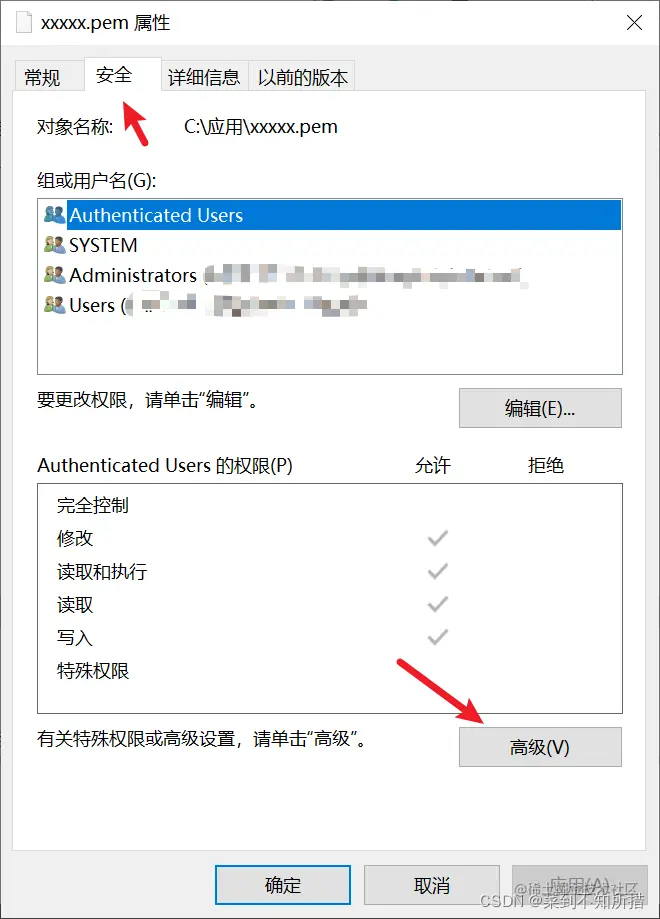Click the SYSTEM group icon

[x=55, y=244]
